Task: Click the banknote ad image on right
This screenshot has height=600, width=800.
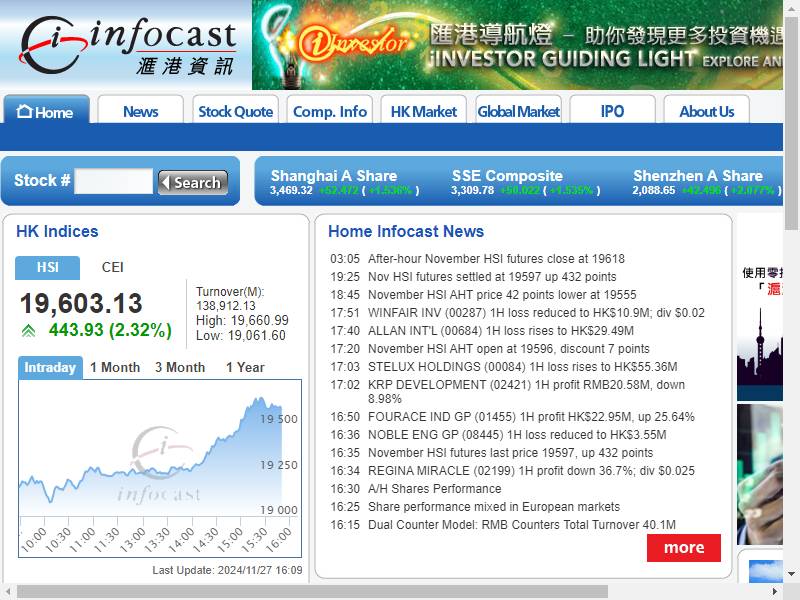Action: (760, 474)
